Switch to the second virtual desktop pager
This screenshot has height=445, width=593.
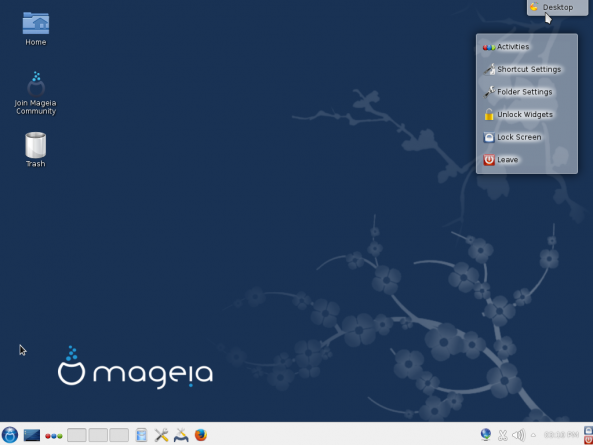click(x=98, y=435)
